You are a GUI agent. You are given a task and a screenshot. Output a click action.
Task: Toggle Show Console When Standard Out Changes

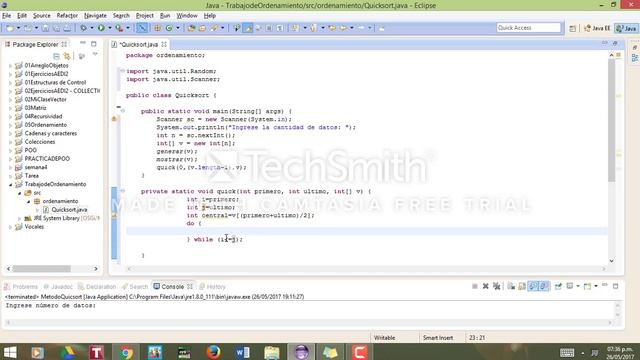[x=533, y=286]
